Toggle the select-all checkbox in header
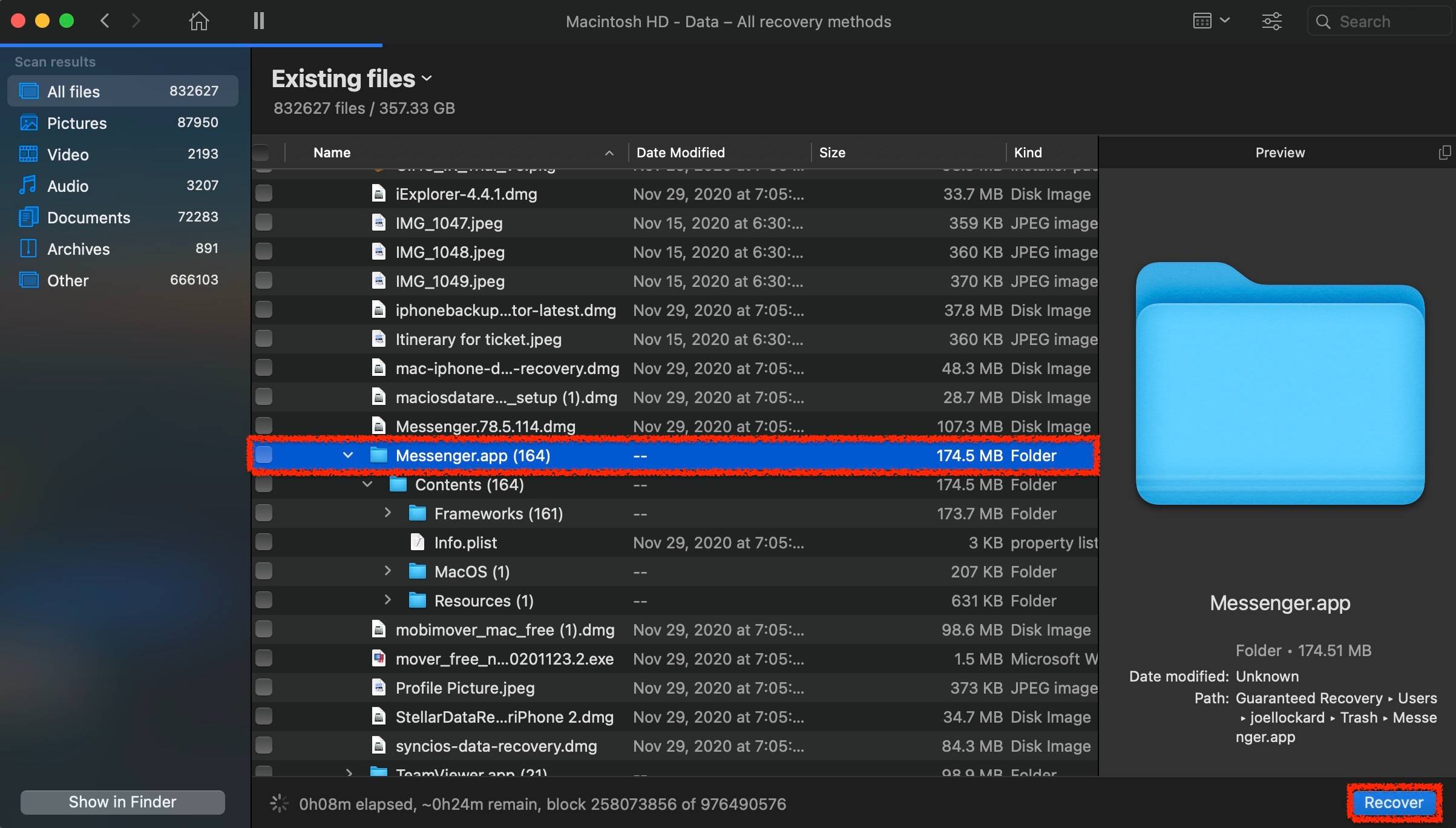This screenshot has height=828, width=1456. 261,153
